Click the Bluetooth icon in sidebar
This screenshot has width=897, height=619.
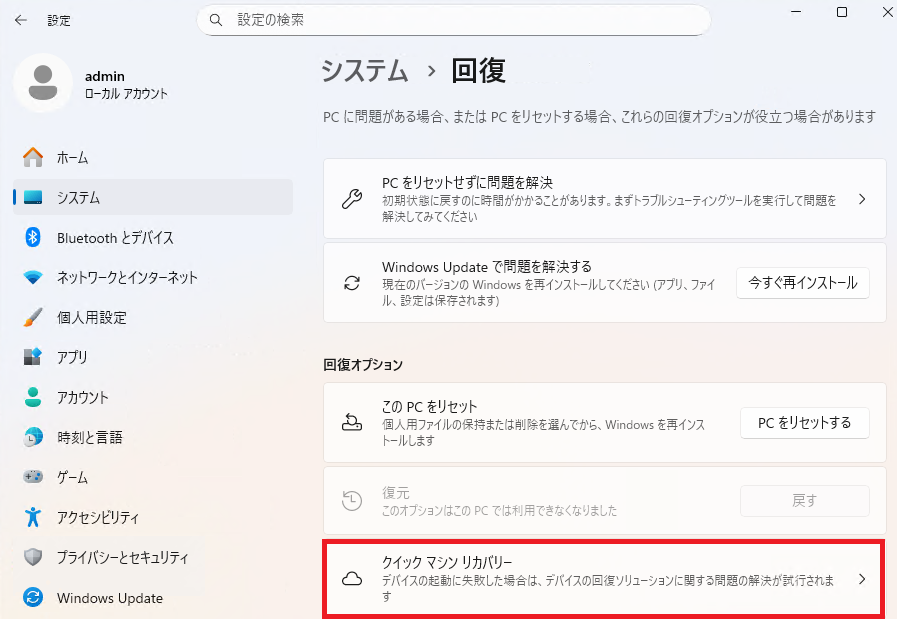[33, 237]
